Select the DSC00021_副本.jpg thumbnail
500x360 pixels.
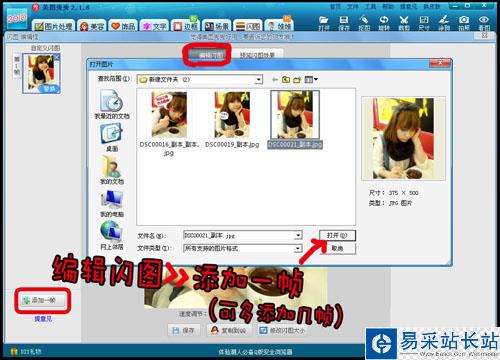pos(295,115)
